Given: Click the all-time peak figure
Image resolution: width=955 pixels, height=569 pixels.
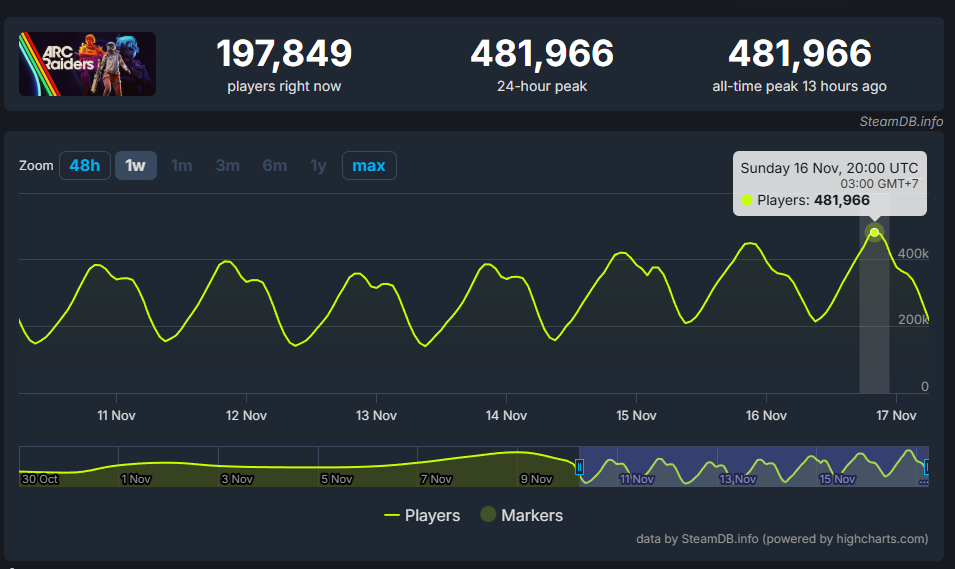Looking at the screenshot, I should pyautogui.click(x=799, y=53).
